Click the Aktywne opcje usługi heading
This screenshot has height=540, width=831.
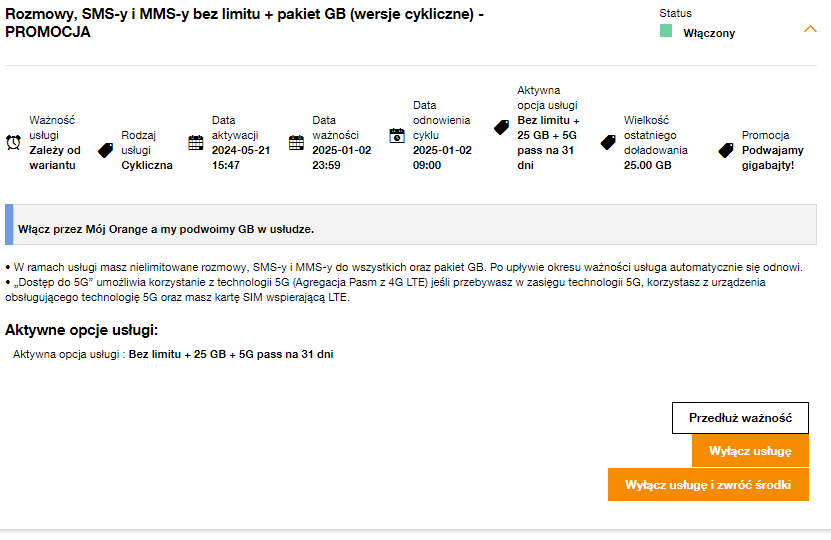coord(81,330)
